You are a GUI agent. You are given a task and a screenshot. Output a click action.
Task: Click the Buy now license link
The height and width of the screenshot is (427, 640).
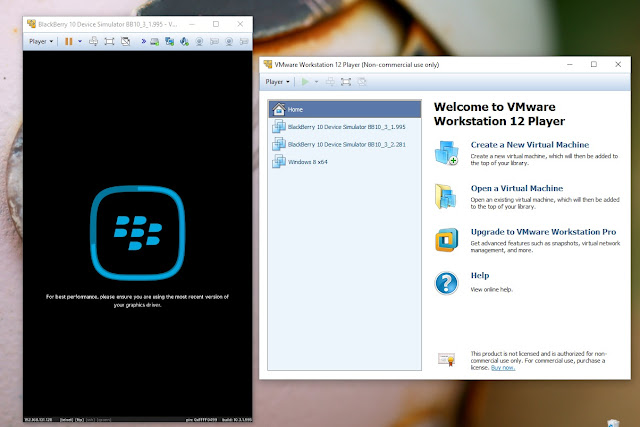(503, 368)
